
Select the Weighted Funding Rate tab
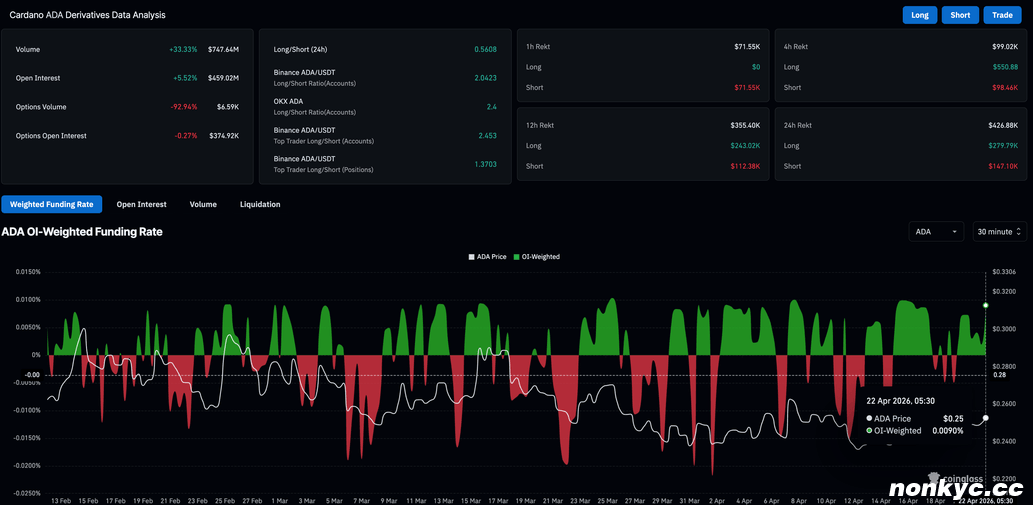51,204
